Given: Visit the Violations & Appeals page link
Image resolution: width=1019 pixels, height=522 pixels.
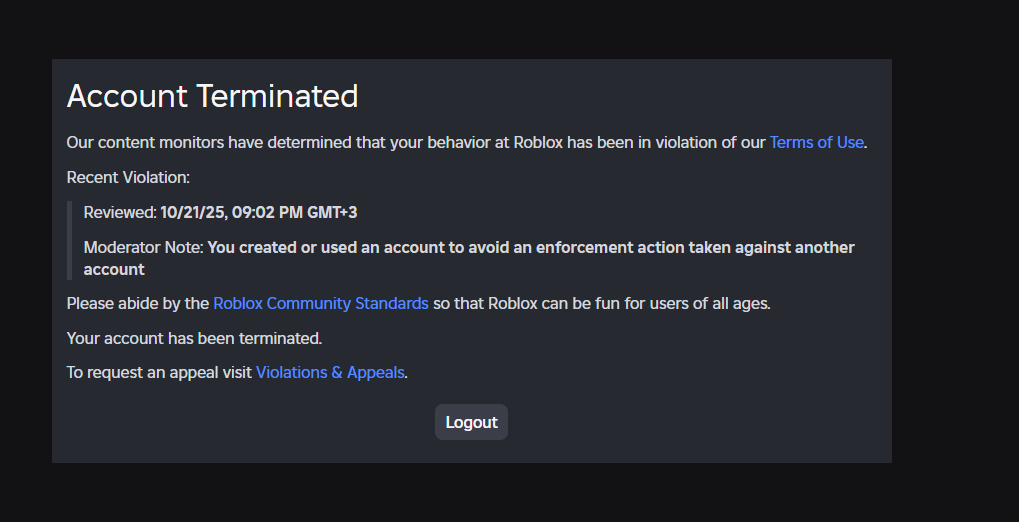Looking at the screenshot, I should tap(329, 372).
